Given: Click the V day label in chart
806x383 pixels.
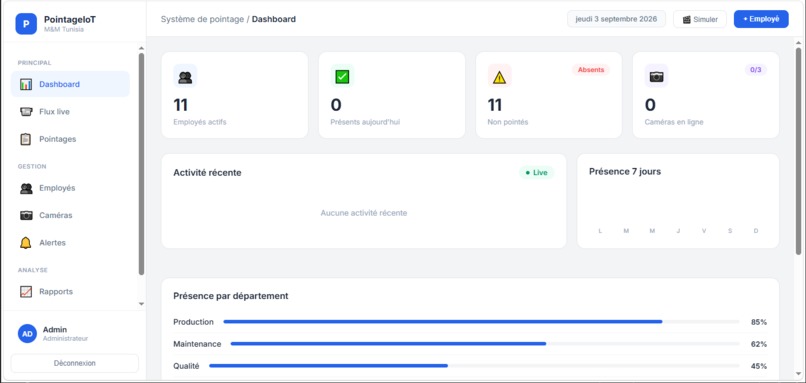Looking at the screenshot, I should [704, 231].
